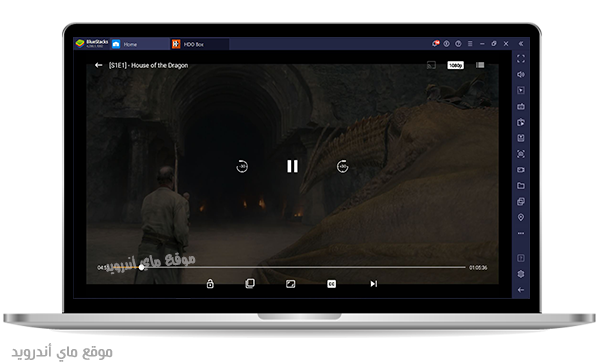Image resolution: width=600 pixels, height=362 pixels.
Task: Open the BlueStacks help icon
Action: tap(458, 44)
